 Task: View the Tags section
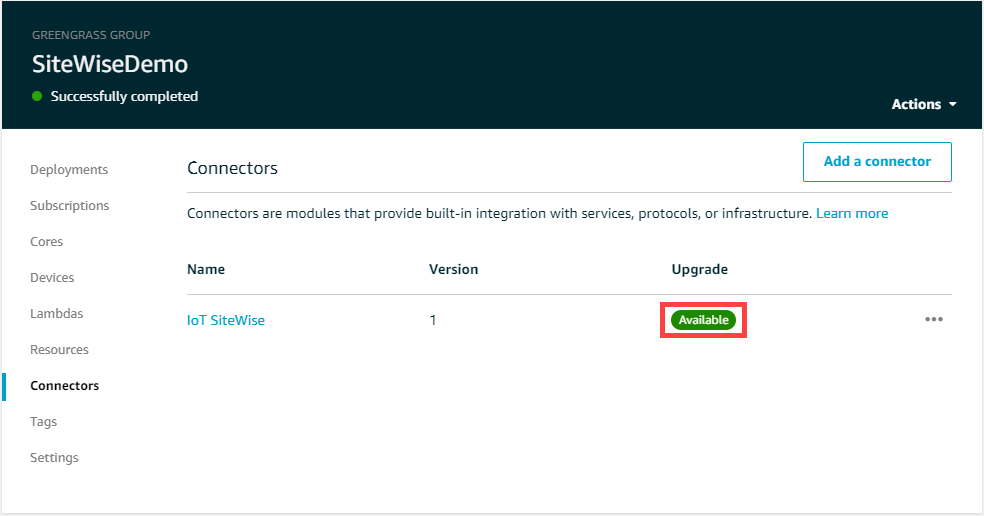click(x=43, y=421)
